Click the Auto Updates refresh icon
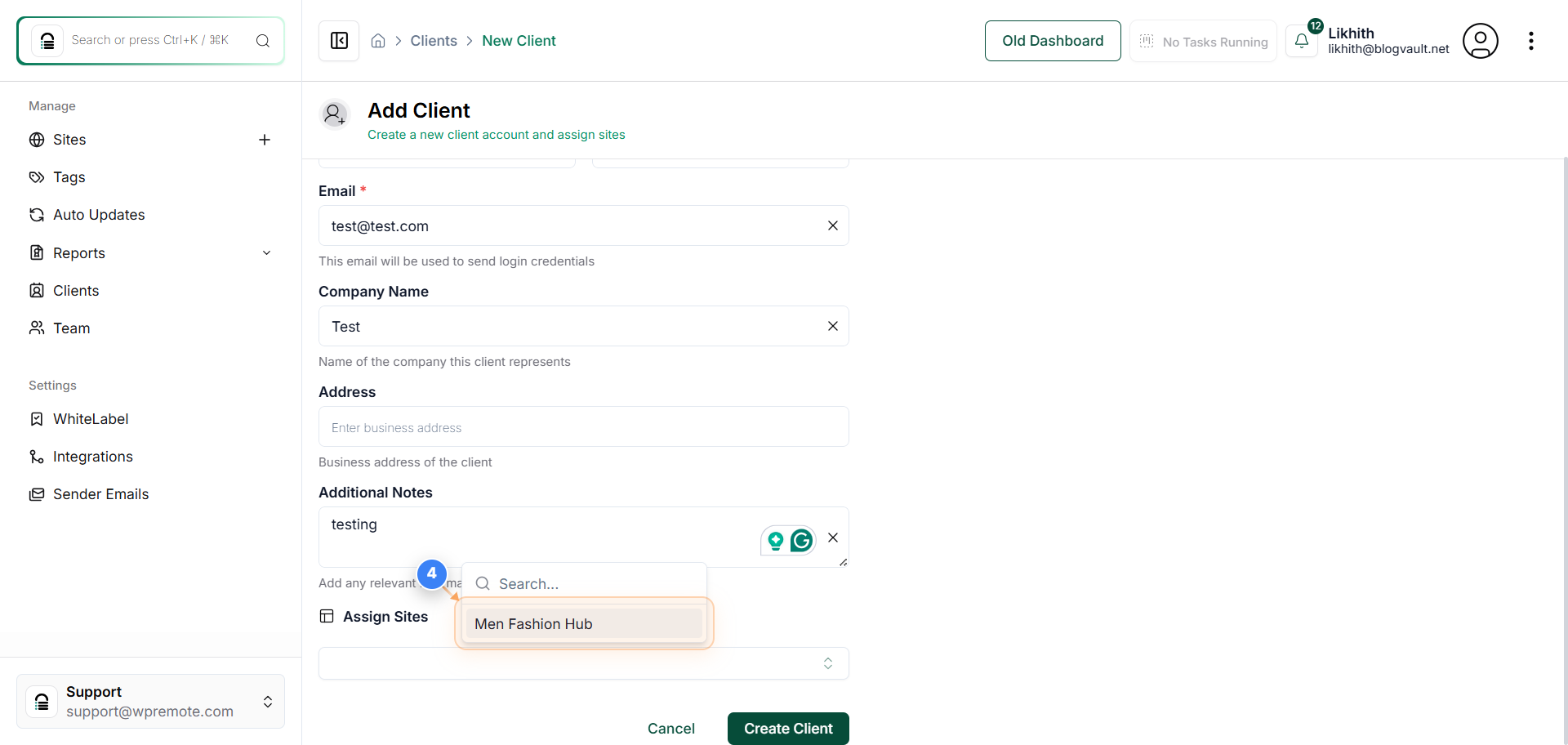The width and height of the screenshot is (1568, 745). 36,215
